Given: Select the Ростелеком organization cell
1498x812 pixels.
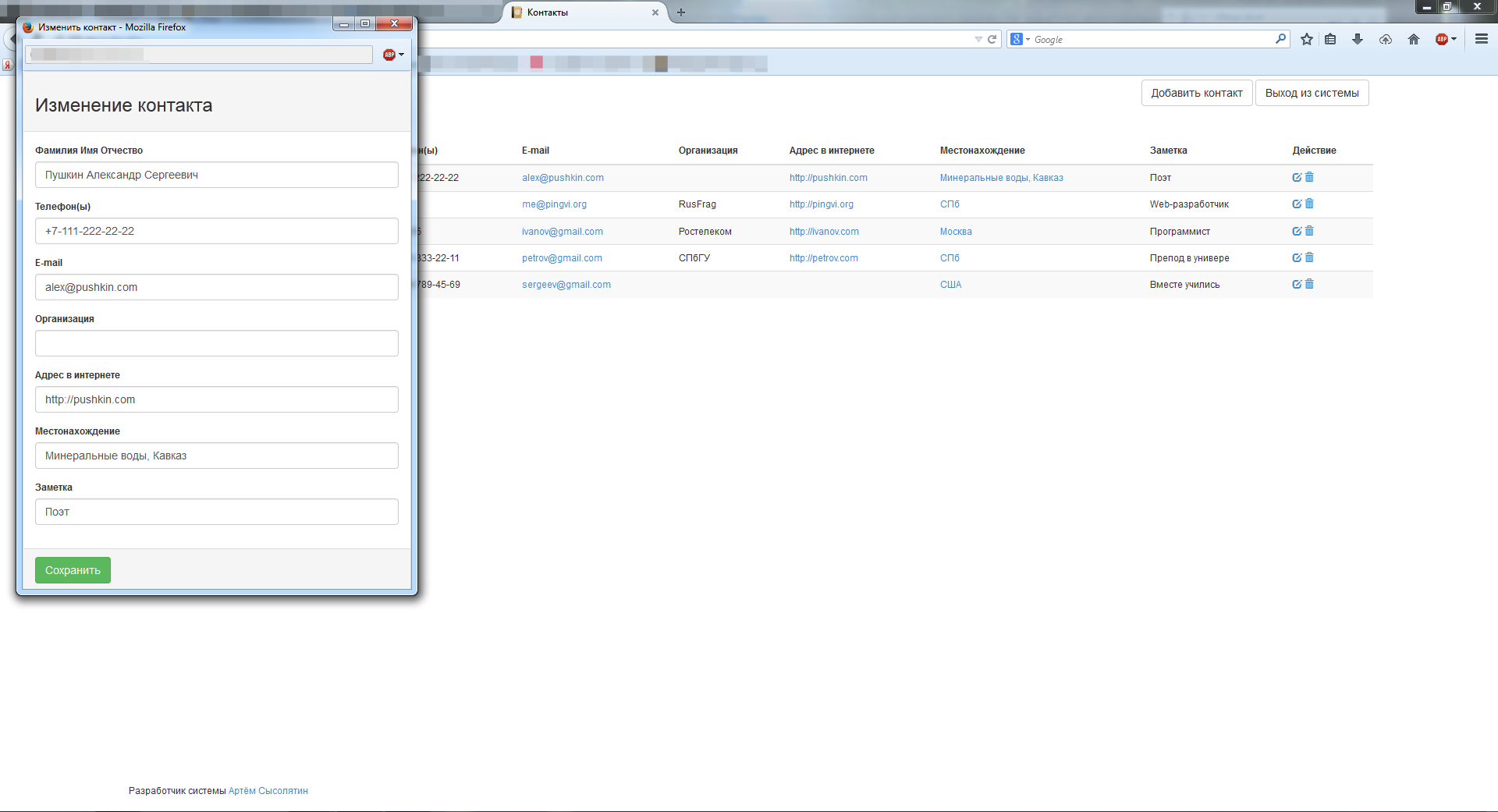Looking at the screenshot, I should point(705,232).
